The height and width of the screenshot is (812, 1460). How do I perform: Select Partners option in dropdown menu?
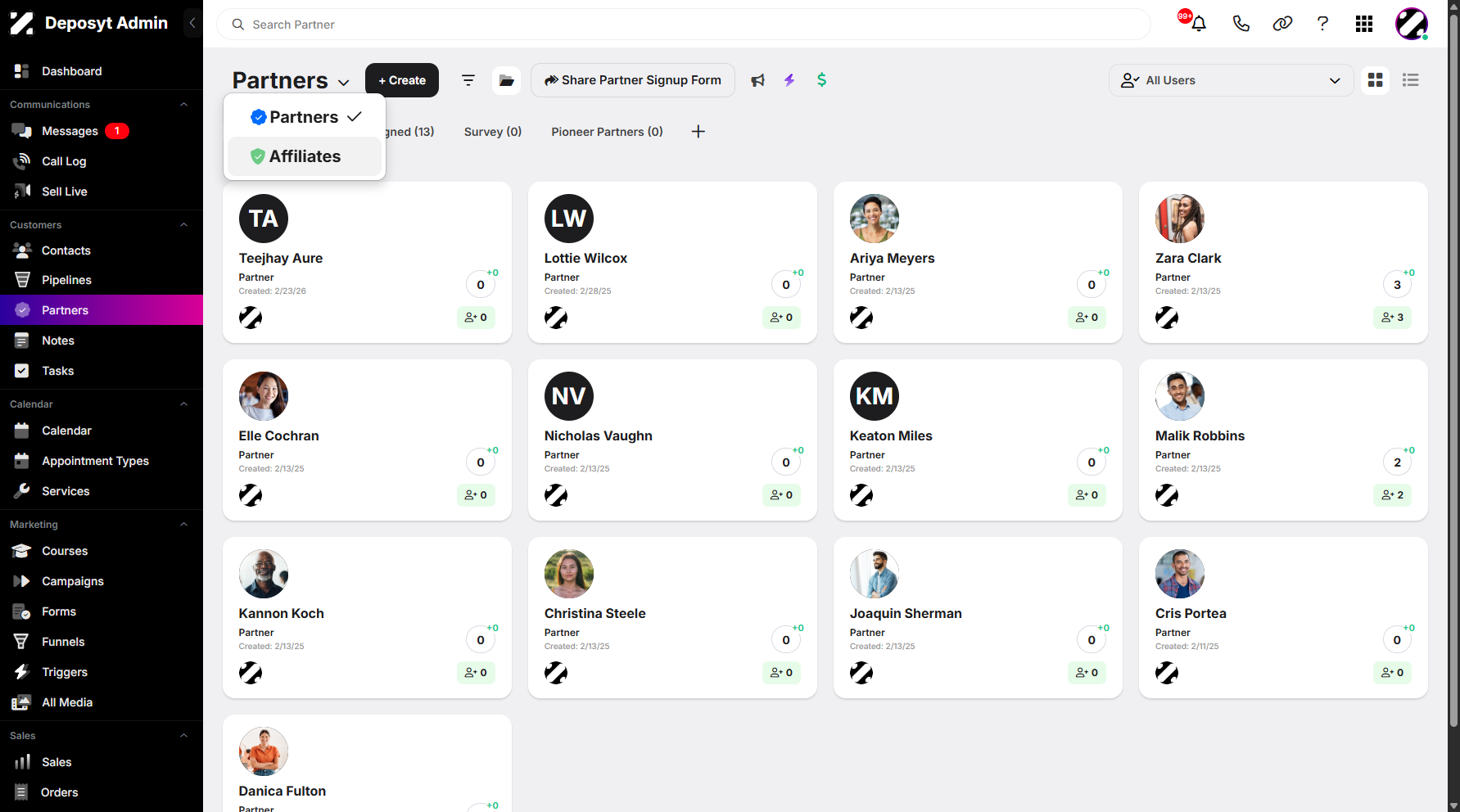pyautogui.click(x=305, y=117)
